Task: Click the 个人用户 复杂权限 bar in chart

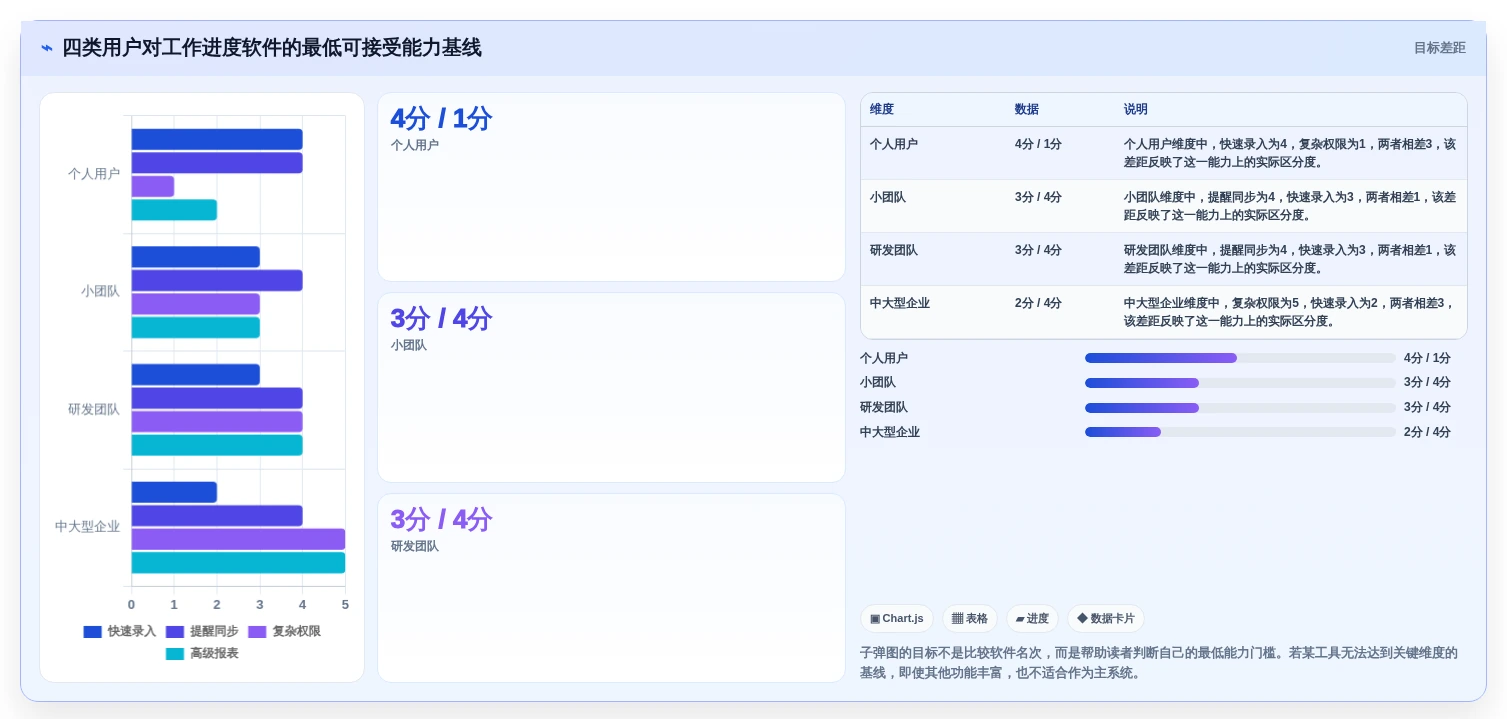Action: (153, 186)
